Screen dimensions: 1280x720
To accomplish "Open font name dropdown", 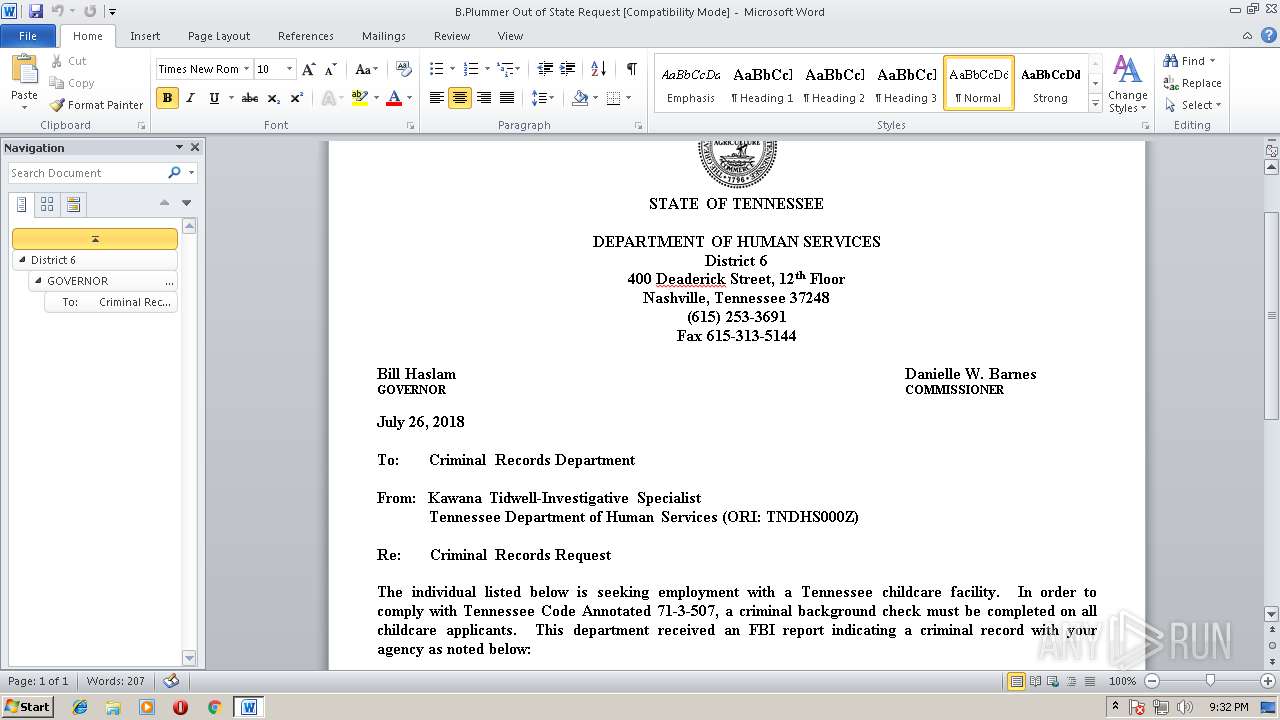I will [246, 69].
